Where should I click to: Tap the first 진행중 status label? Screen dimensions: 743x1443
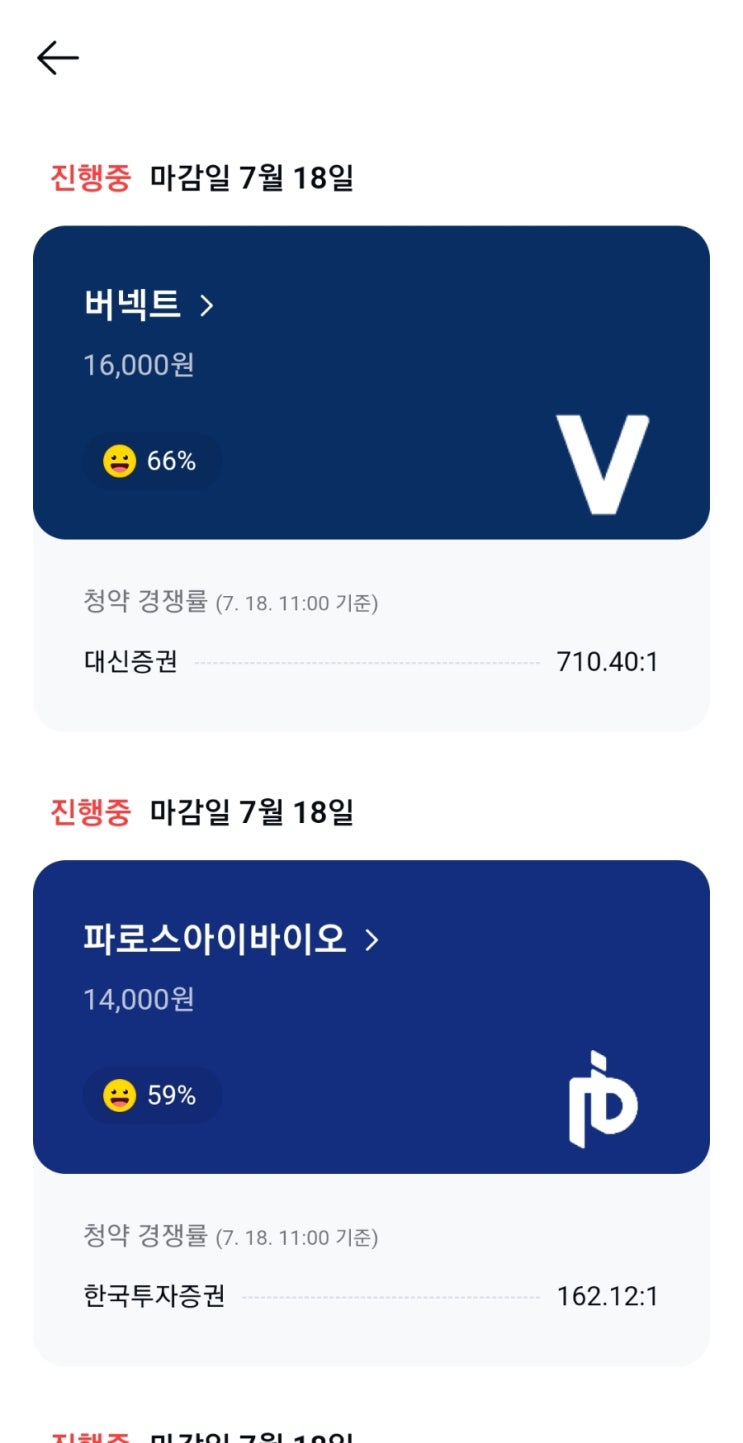click(91, 179)
